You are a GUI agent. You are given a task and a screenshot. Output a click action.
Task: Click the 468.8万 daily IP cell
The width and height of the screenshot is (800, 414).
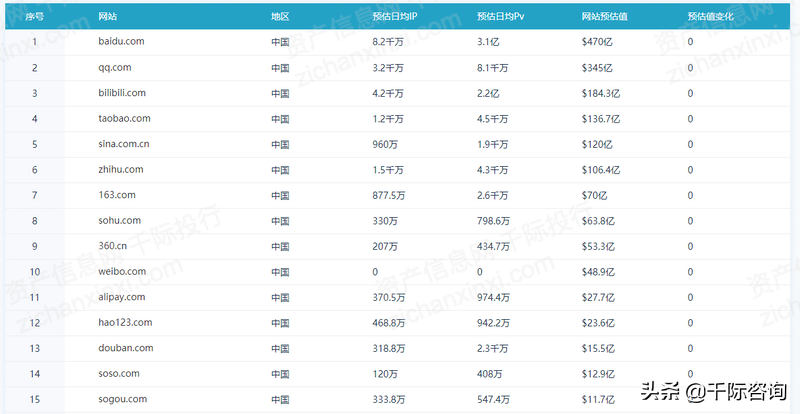(x=389, y=323)
